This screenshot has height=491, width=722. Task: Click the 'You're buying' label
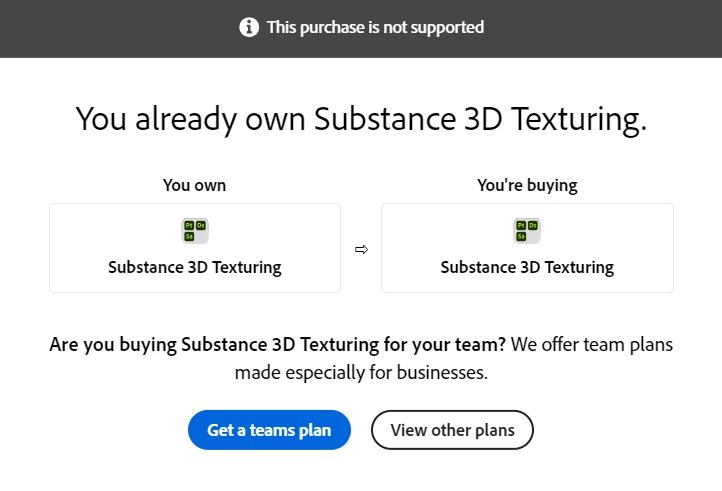pyautogui.click(x=527, y=185)
